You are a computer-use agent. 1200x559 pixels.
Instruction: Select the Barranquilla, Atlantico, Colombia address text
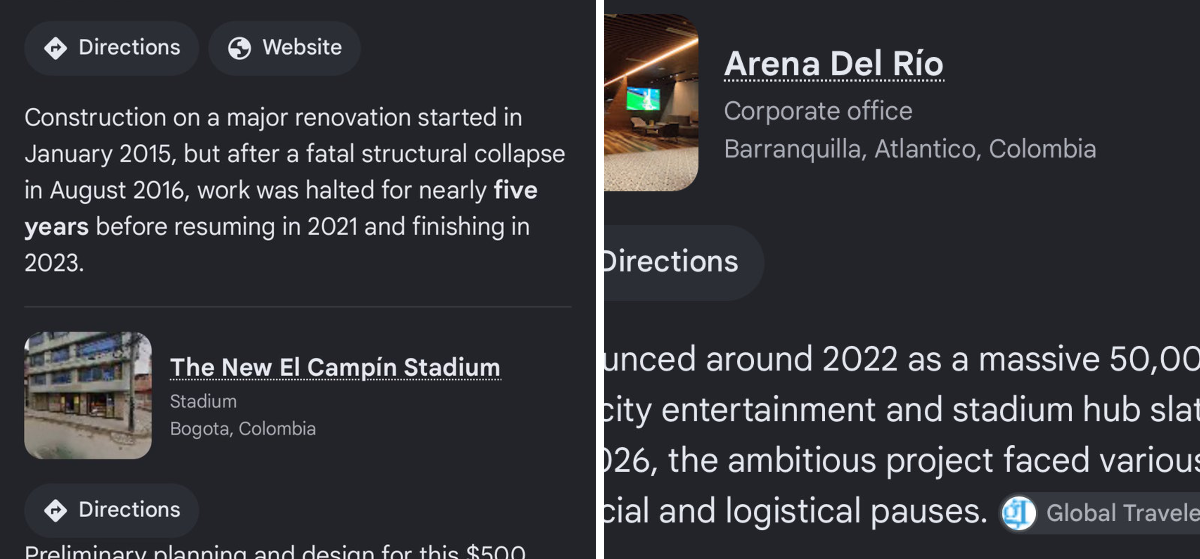[x=910, y=149]
